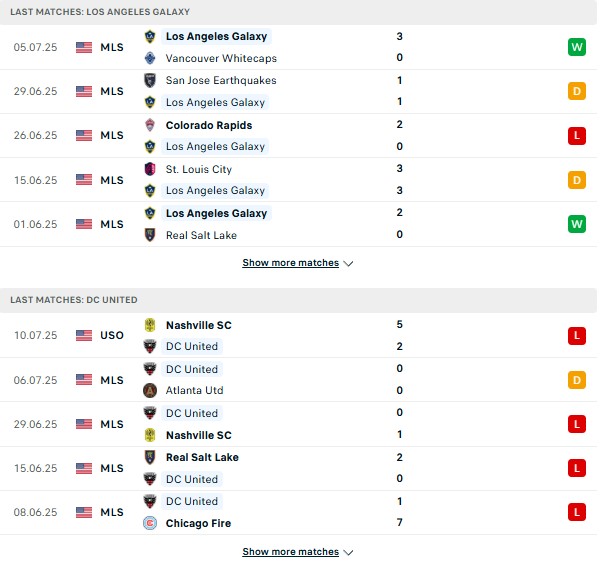Click the St. Louis City team crest

click(150, 169)
